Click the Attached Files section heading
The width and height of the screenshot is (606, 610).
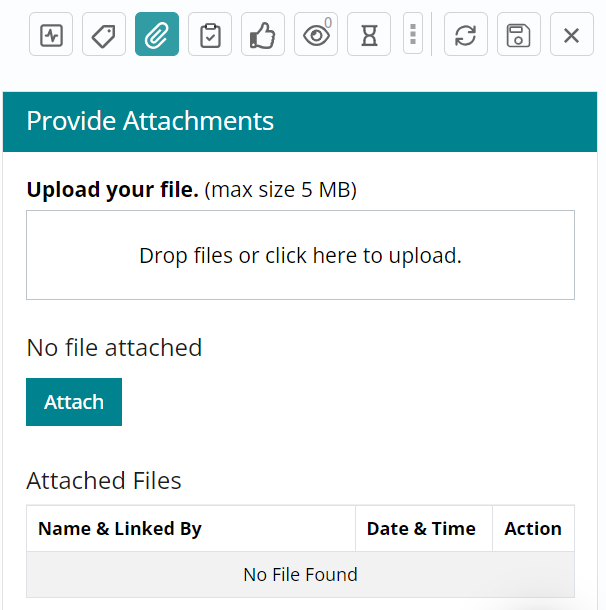104,481
